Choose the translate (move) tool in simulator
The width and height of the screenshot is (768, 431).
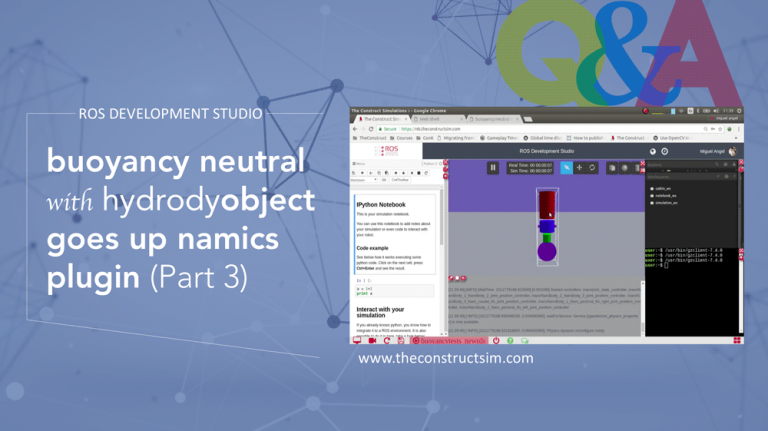(x=579, y=168)
